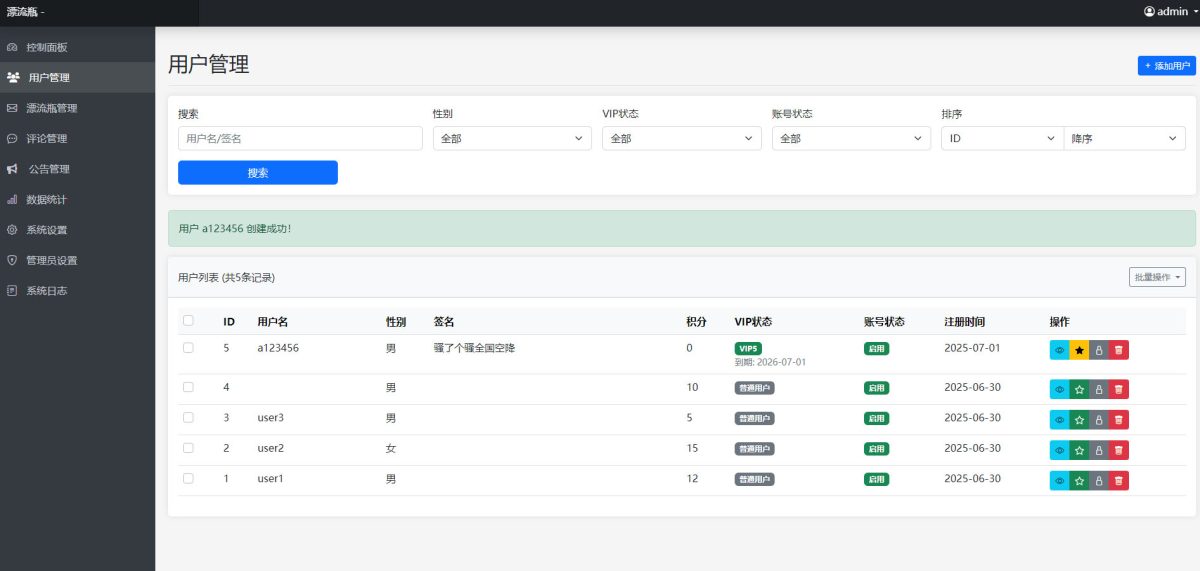Check the box for user a123456
This screenshot has height=571, width=1200.
(188, 348)
